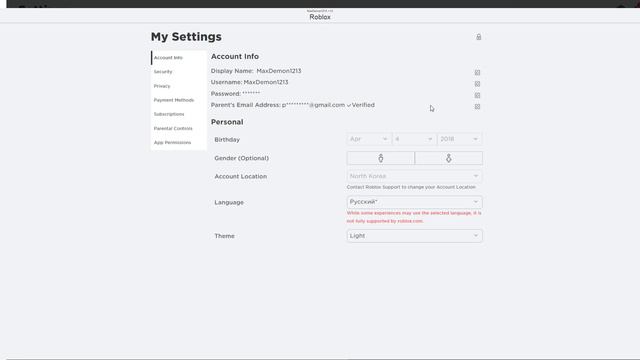Click the Display Name value MaxDemon1213
Screen dimensions: 640x360
click(x=279, y=71)
